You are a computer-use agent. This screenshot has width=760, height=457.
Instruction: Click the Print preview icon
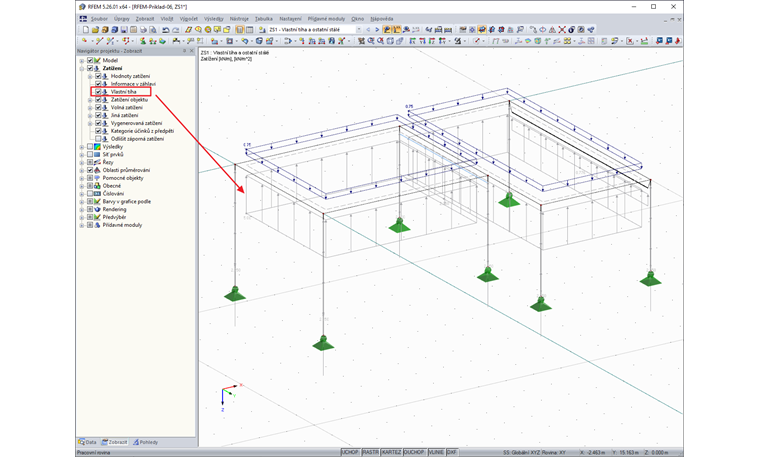(x=153, y=30)
